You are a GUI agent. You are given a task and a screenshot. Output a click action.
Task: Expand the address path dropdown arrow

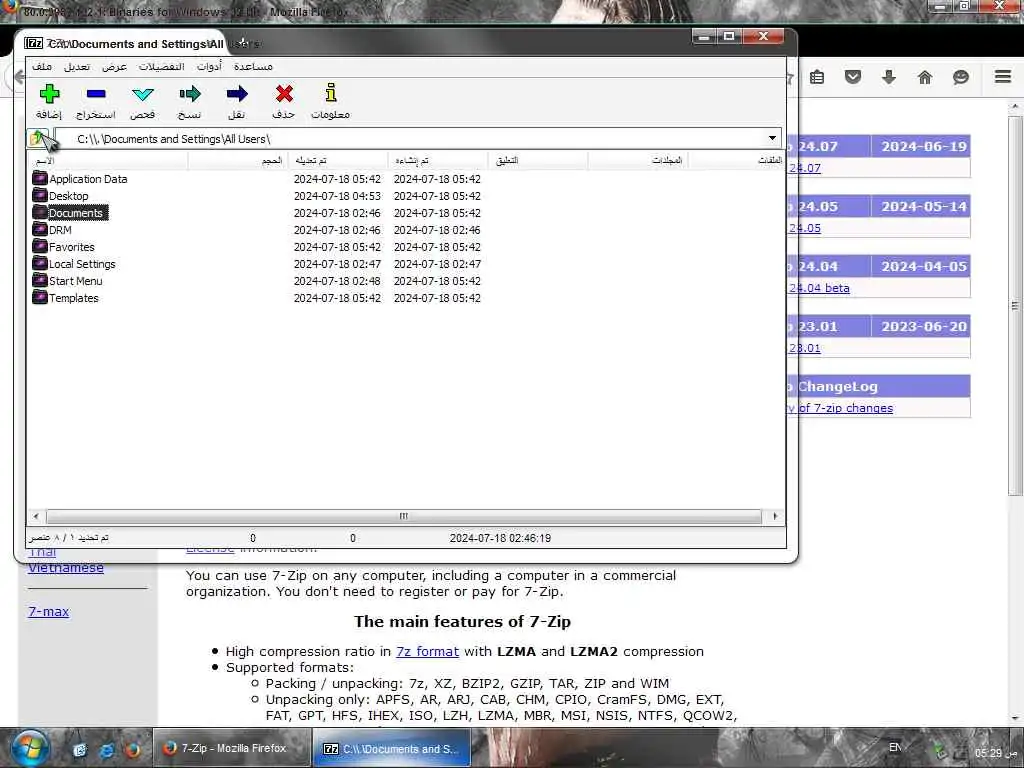[773, 138]
